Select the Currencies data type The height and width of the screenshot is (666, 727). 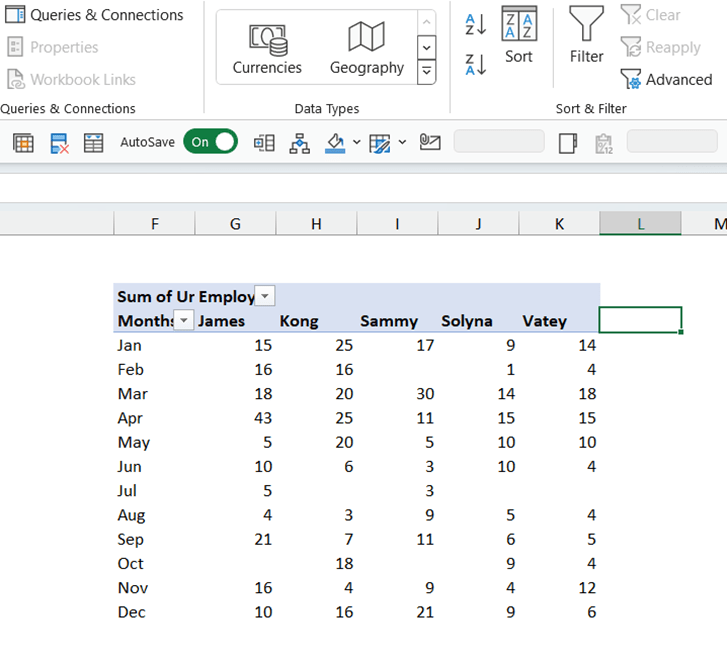coord(267,48)
